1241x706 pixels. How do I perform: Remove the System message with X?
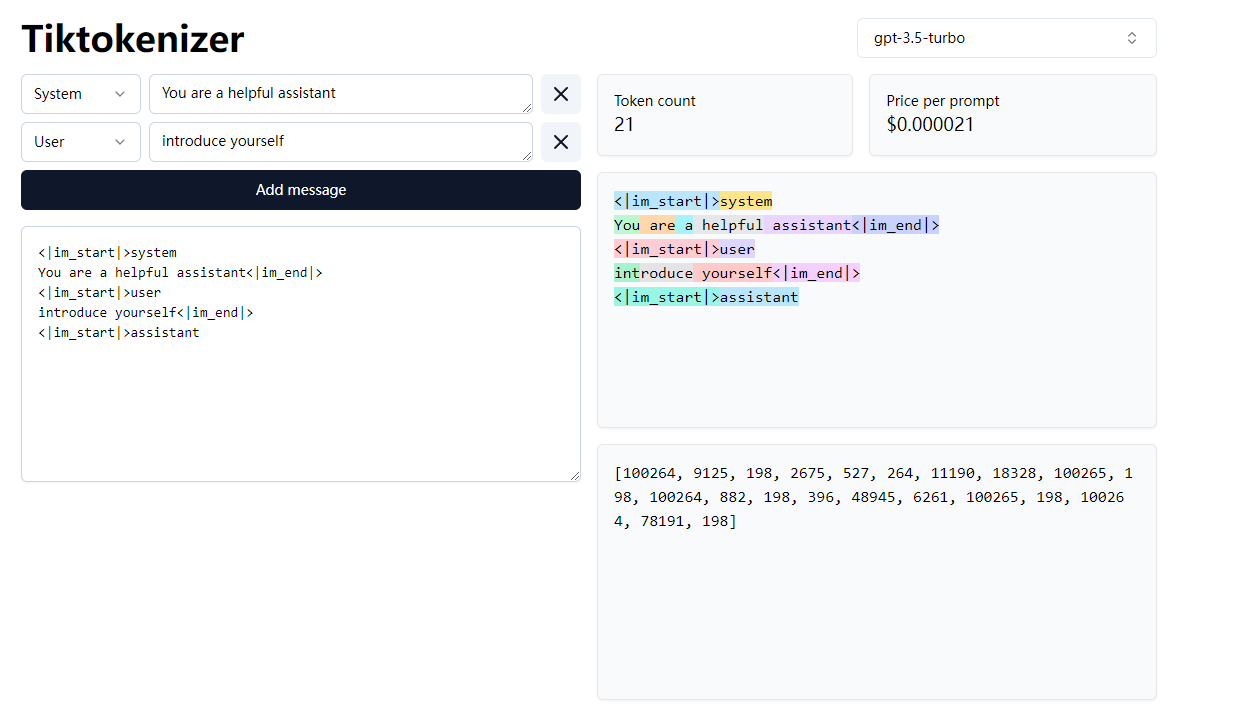point(561,94)
